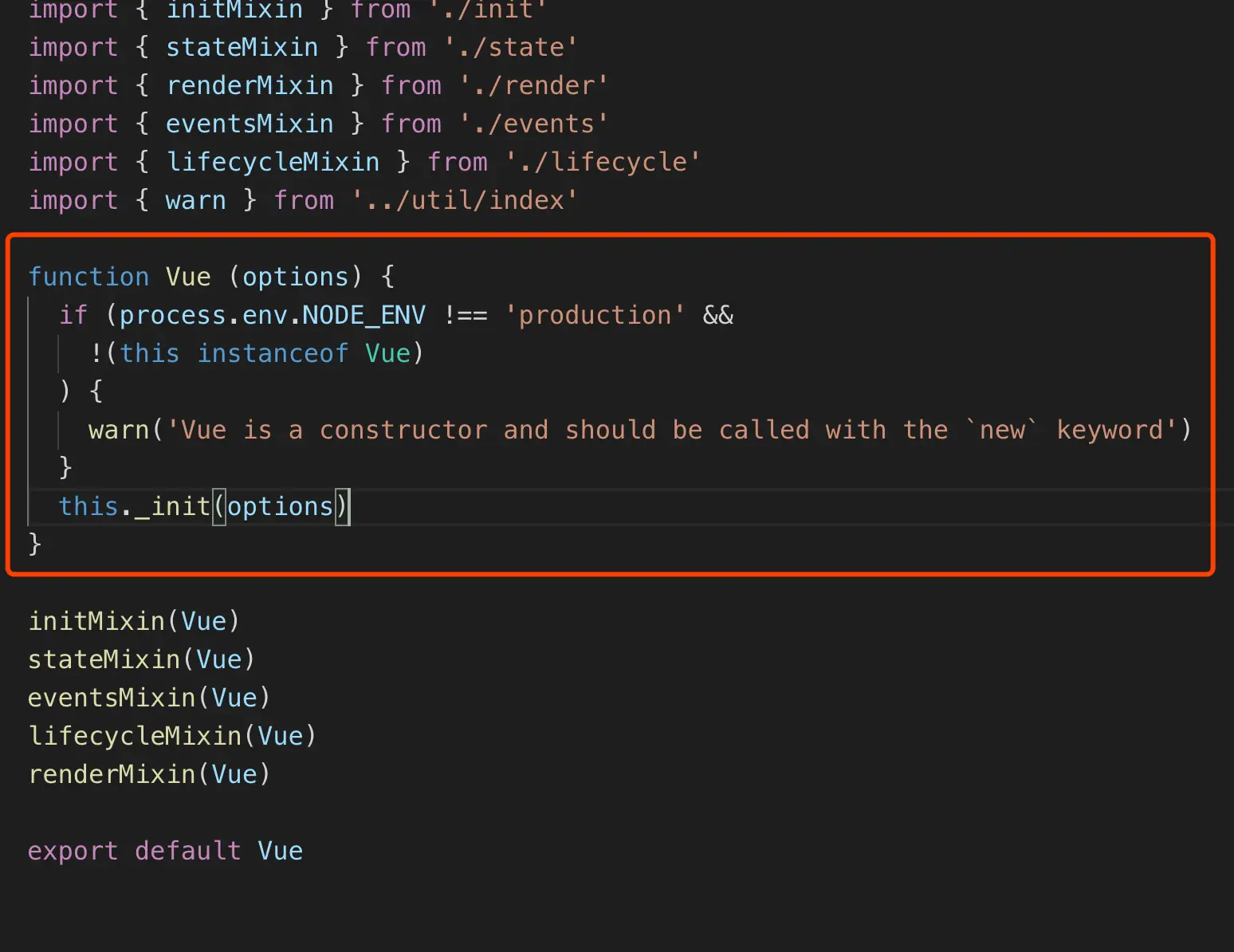
Task: Click the './render' import path string
Action: (x=533, y=85)
